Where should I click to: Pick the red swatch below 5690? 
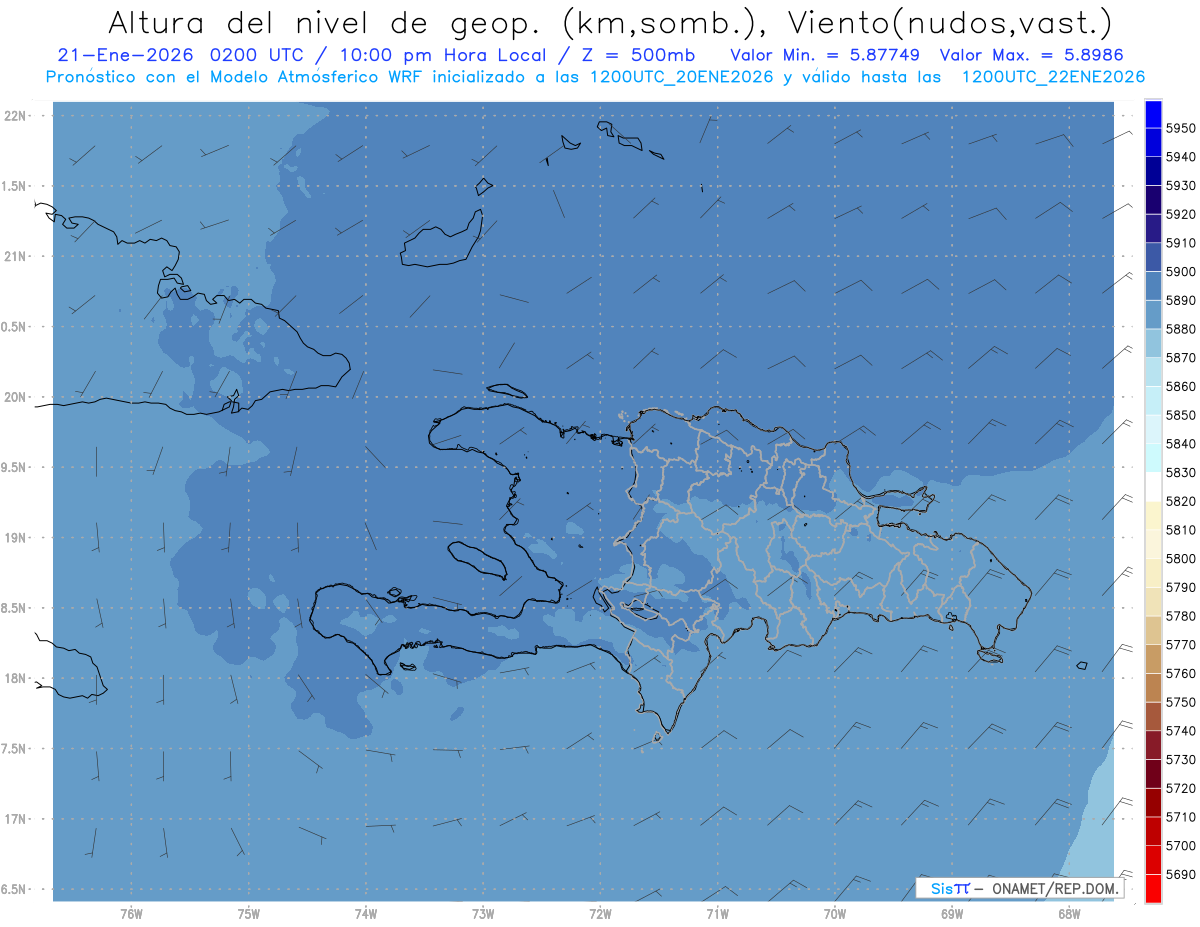1153,888
